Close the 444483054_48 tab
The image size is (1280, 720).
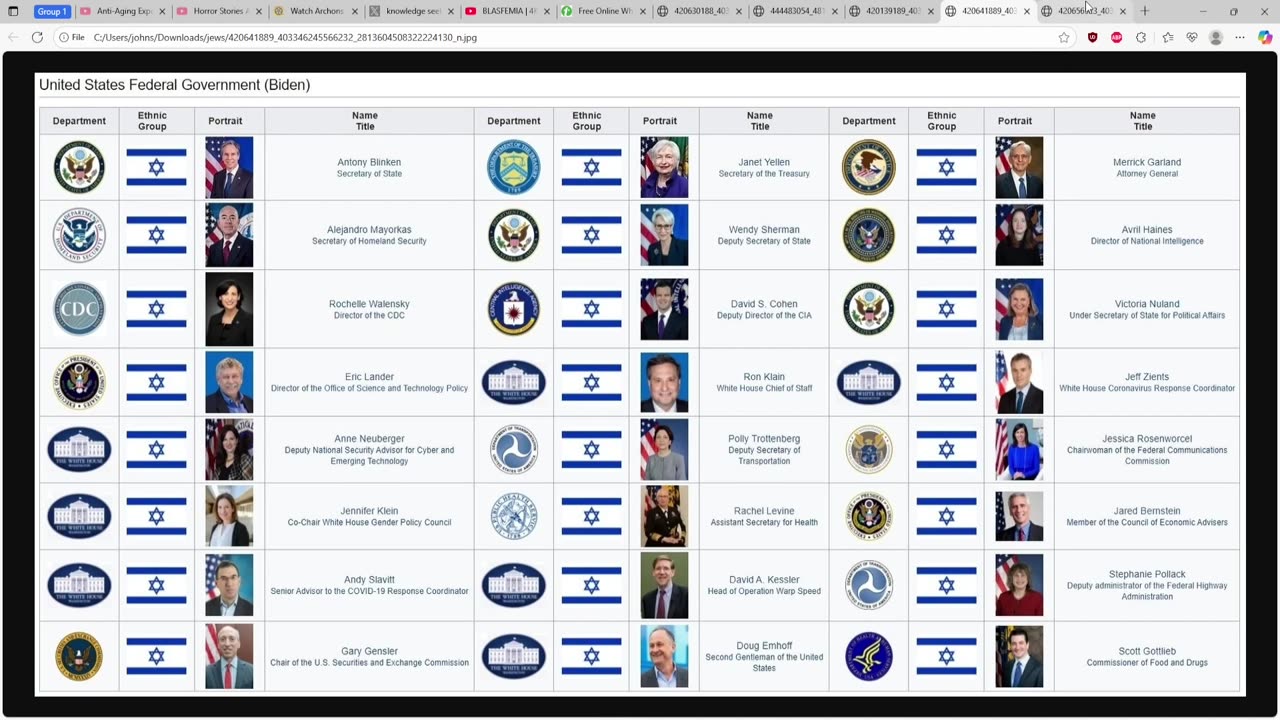(834, 11)
